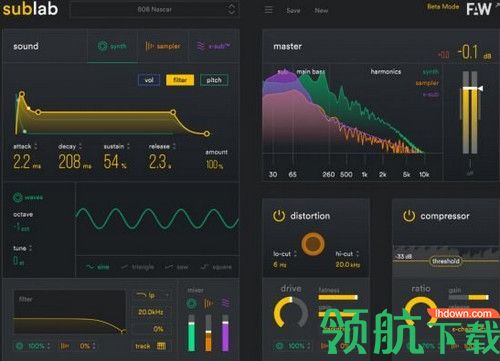Select the pitch envelope button

[214, 80]
